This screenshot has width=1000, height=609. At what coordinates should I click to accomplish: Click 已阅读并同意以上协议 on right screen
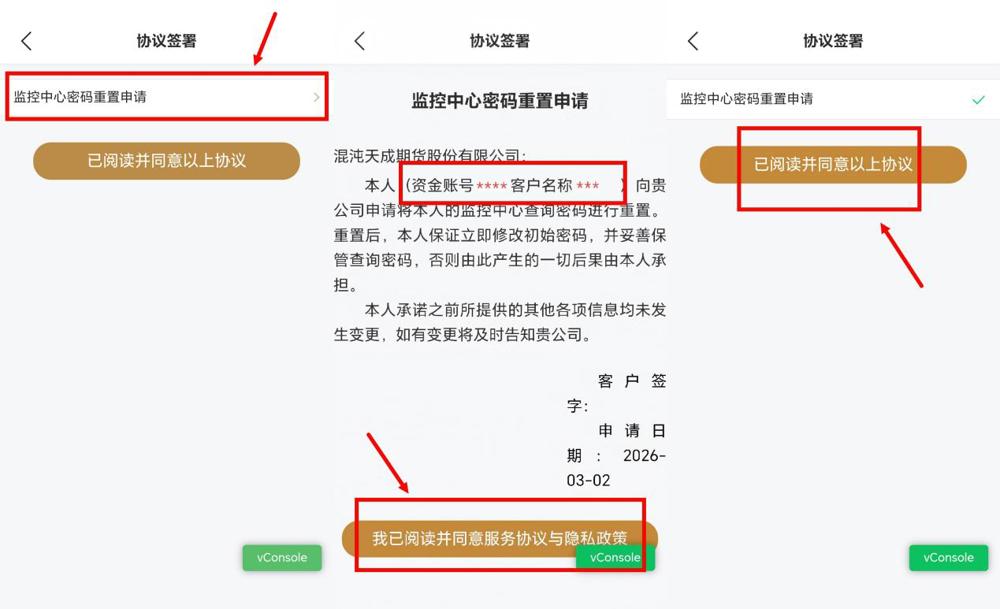click(x=833, y=165)
